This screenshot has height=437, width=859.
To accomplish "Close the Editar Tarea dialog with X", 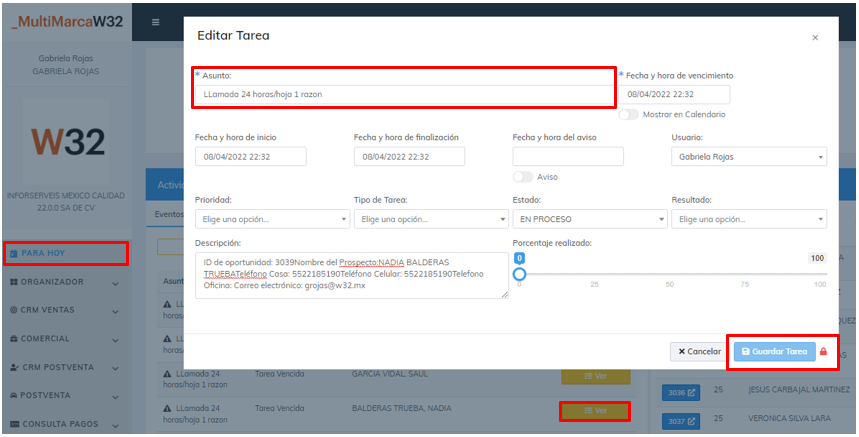I will point(815,38).
